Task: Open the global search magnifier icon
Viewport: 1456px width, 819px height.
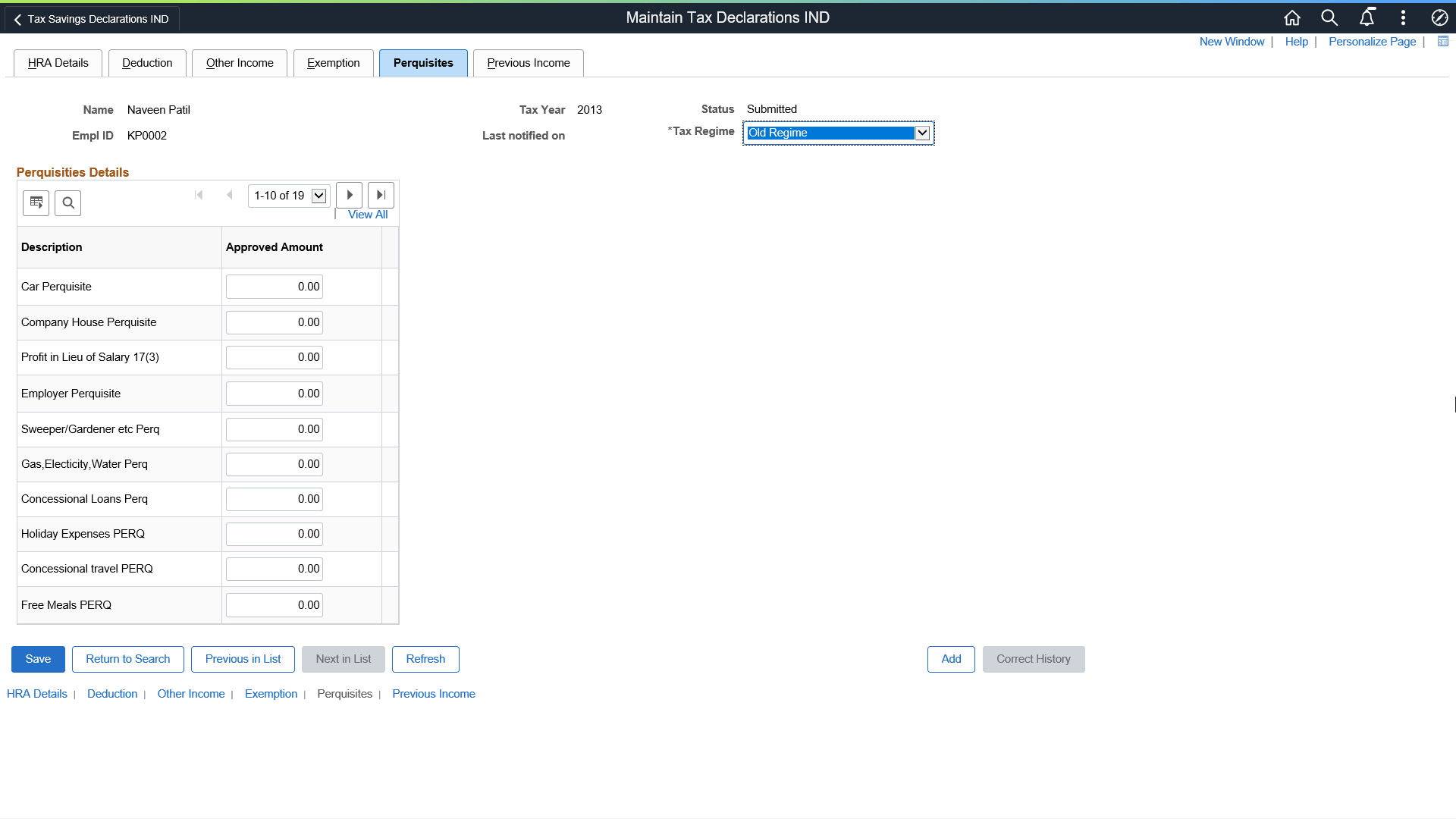Action: [1329, 17]
